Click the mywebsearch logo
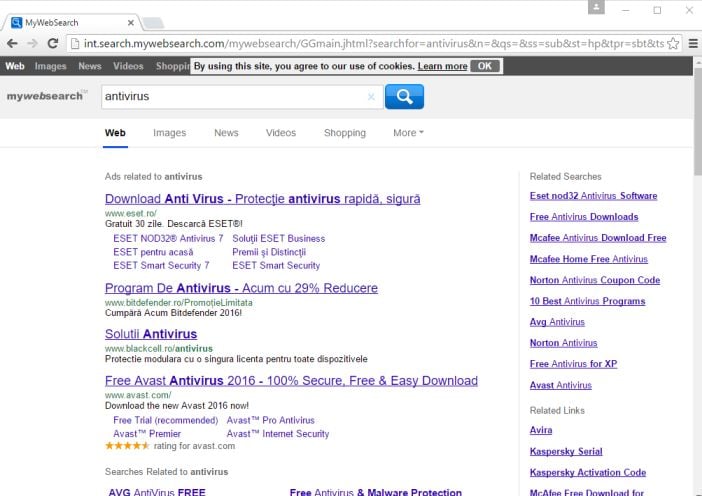The image size is (702, 496). click(45, 96)
